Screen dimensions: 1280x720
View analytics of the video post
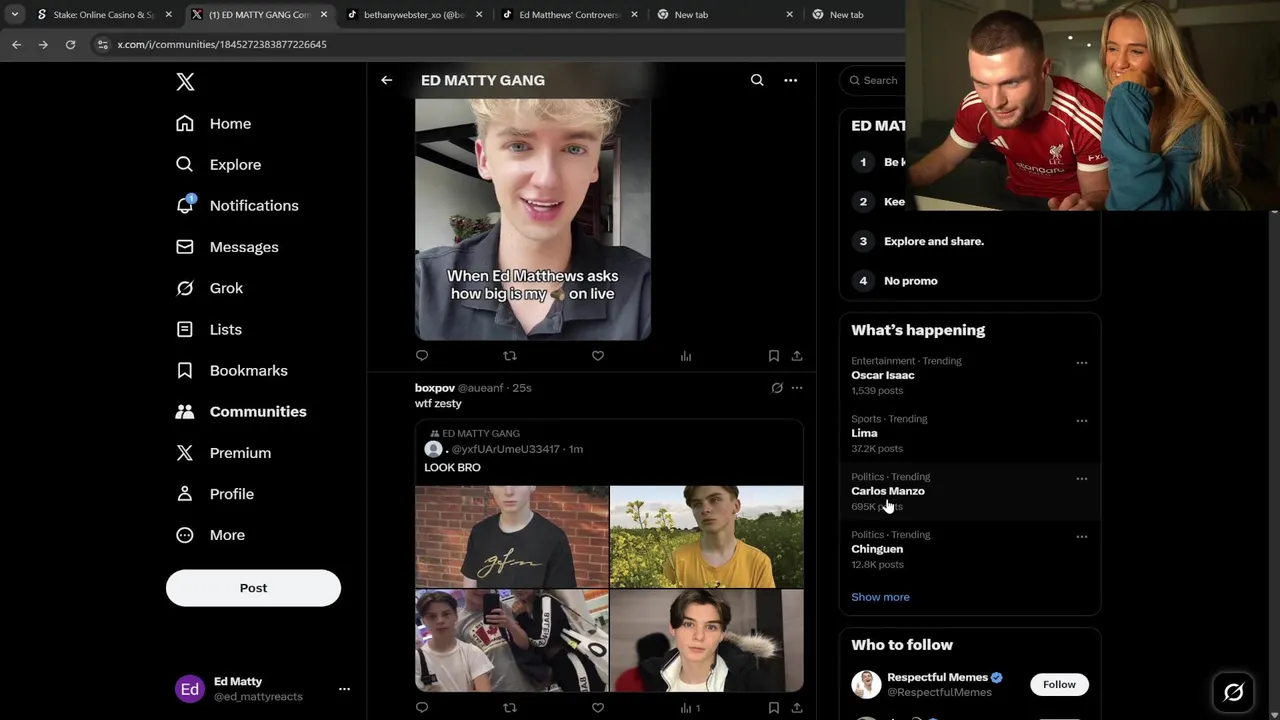click(x=686, y=355)
